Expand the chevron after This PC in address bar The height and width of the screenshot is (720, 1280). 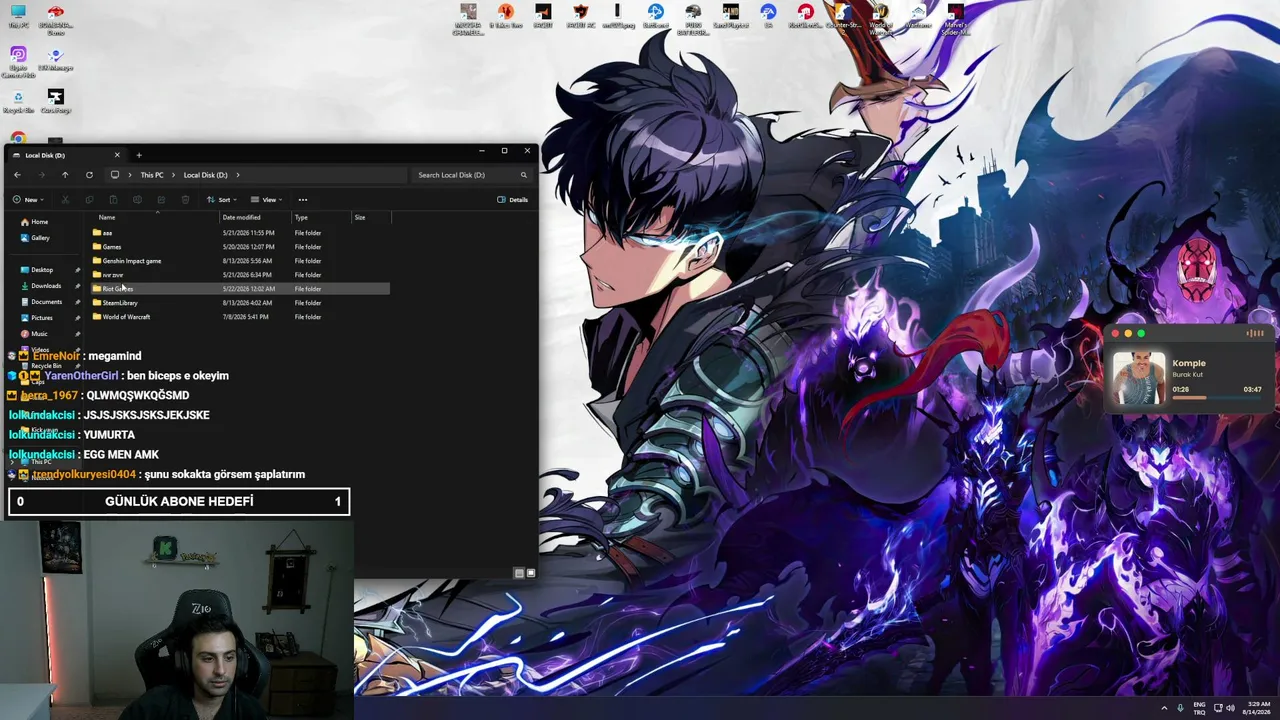coord(173,175)
